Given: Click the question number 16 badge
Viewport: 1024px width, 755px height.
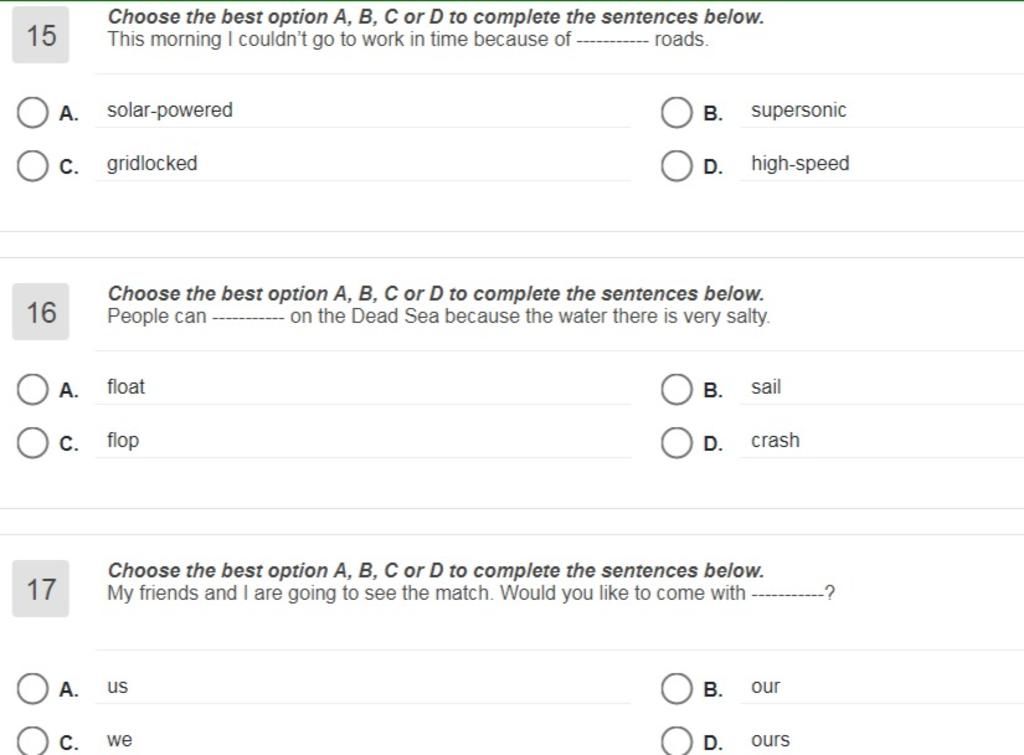Looking at the screenshot, I should click(x=40, y=312).
